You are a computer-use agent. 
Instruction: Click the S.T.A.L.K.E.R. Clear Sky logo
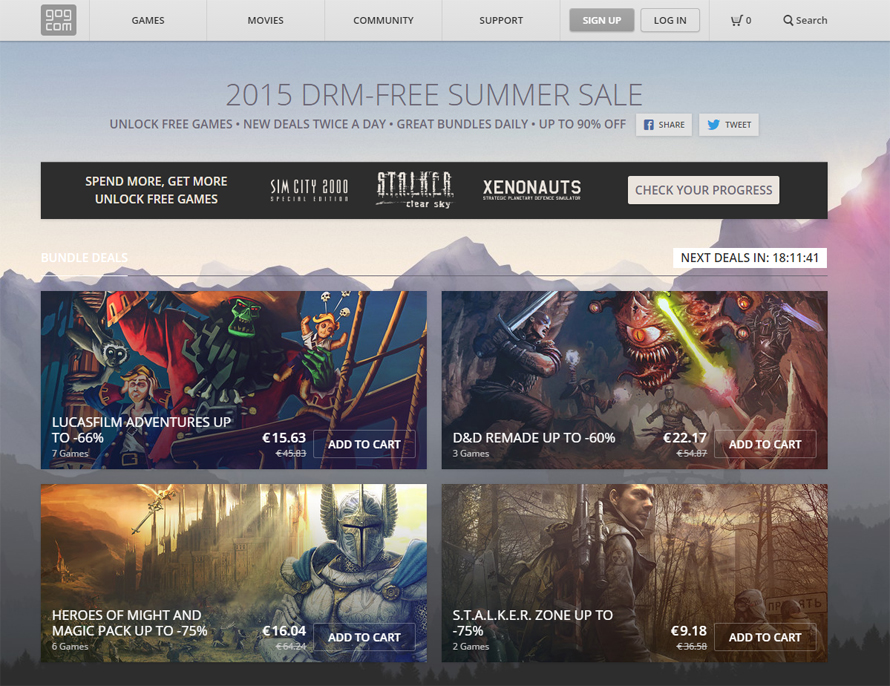click(415, 190)
